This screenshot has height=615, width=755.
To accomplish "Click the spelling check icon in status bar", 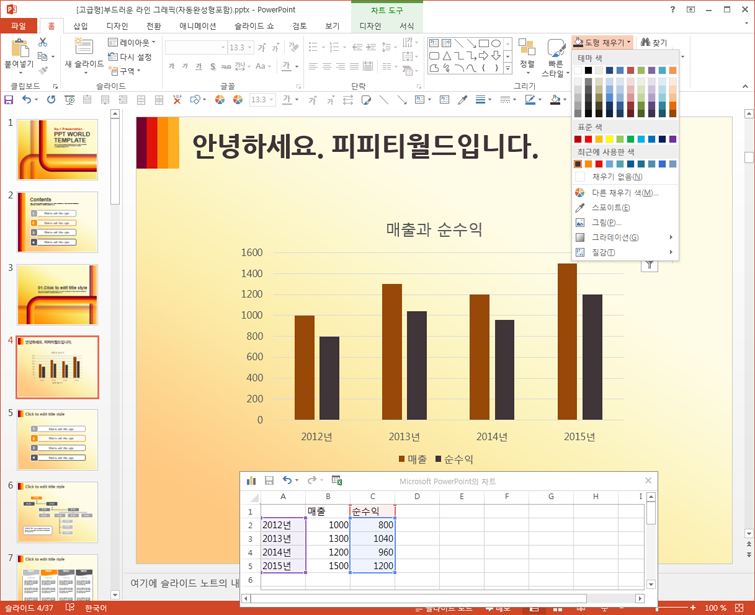I will [70, 608].
